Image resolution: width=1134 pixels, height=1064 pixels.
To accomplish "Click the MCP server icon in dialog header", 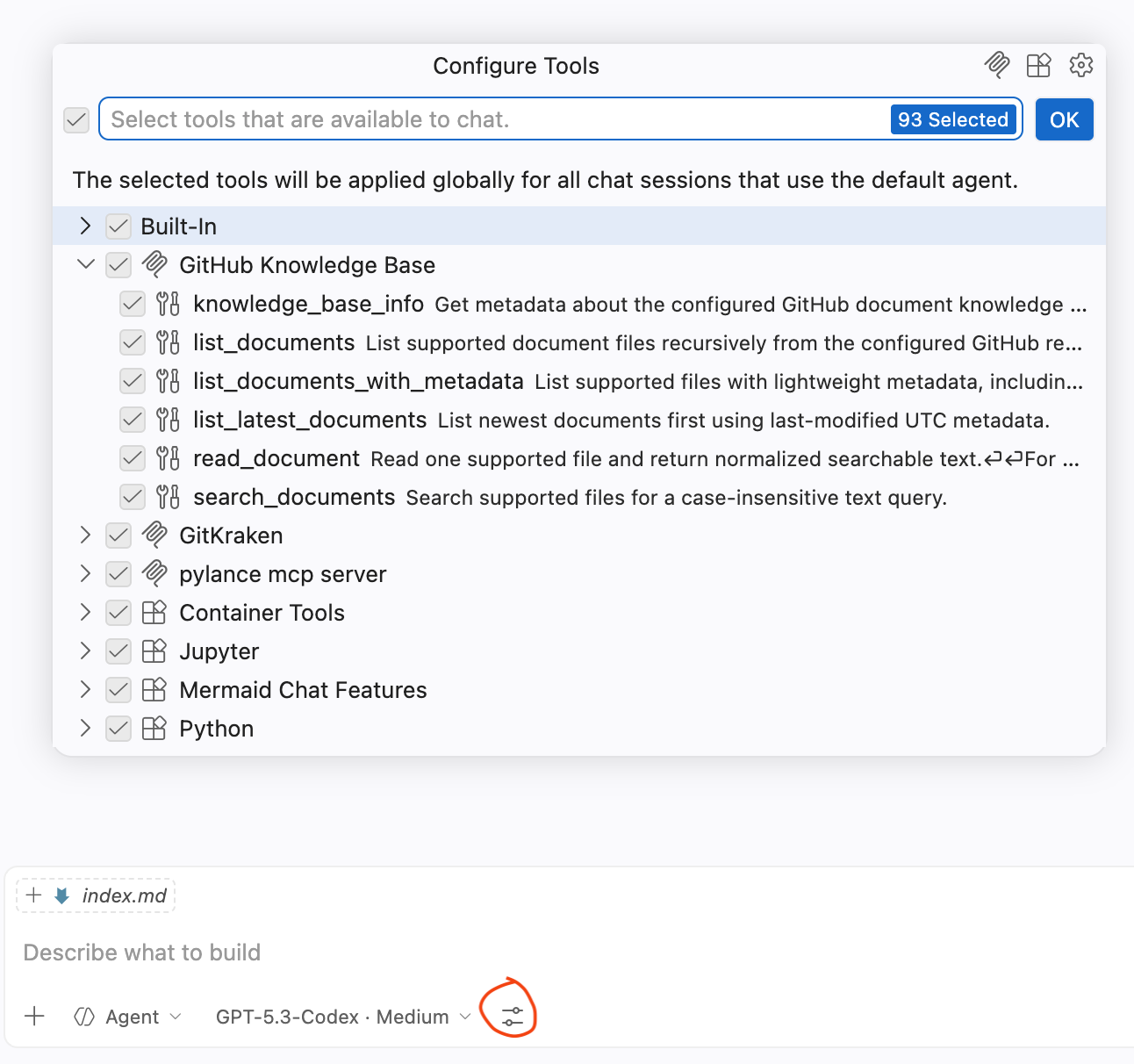I will 996,65.
